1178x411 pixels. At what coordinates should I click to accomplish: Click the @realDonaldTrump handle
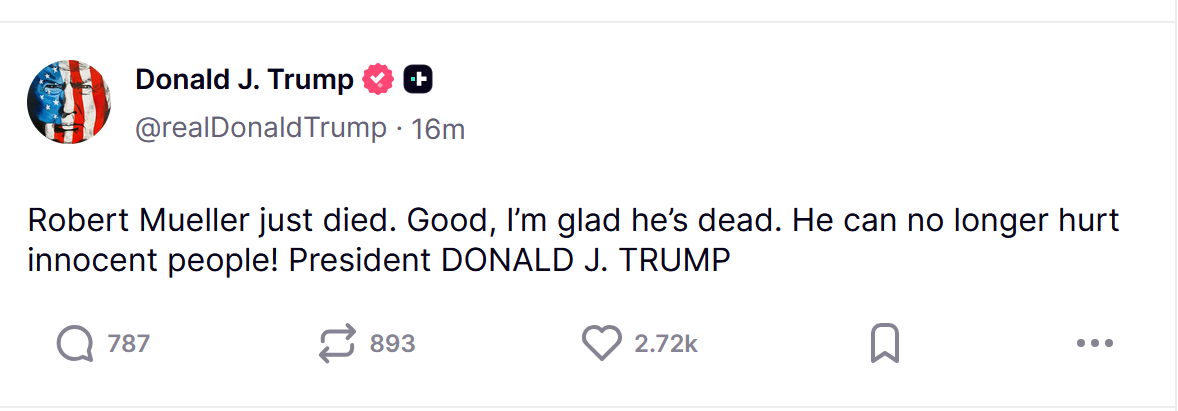[261, 129]
